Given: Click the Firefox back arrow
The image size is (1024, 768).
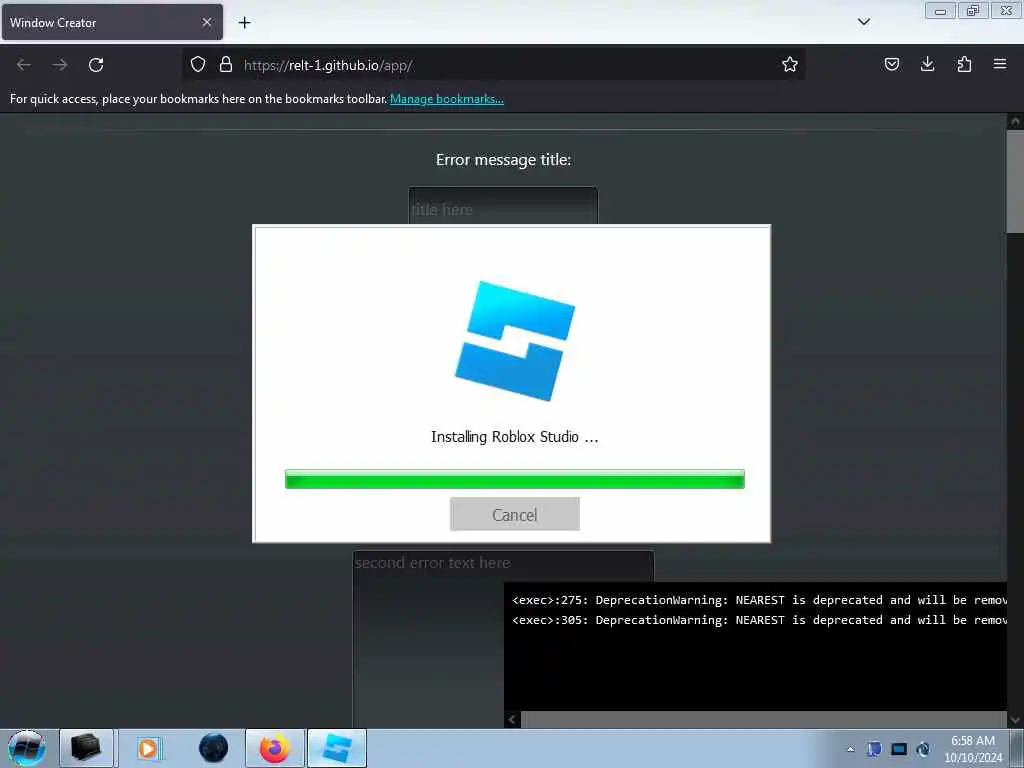Looking at the screenshot, I should 24,65.
